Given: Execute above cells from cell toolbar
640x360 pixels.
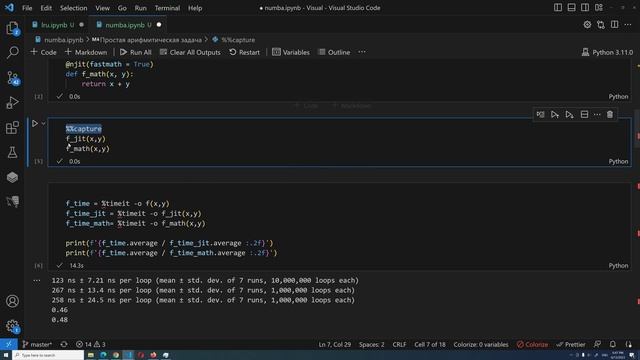Looking at the screenshot, I should point(555,115).
